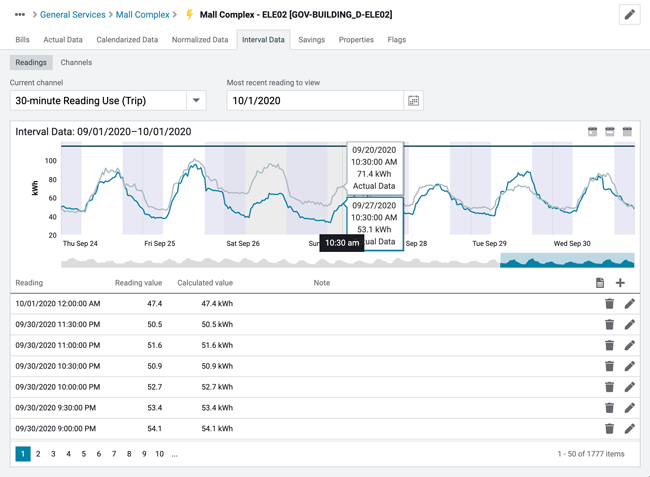650x477 pixels.
Task: Delete the 10/01/2020 12:00:00 AM reading
Action: (x=609, y=304)
